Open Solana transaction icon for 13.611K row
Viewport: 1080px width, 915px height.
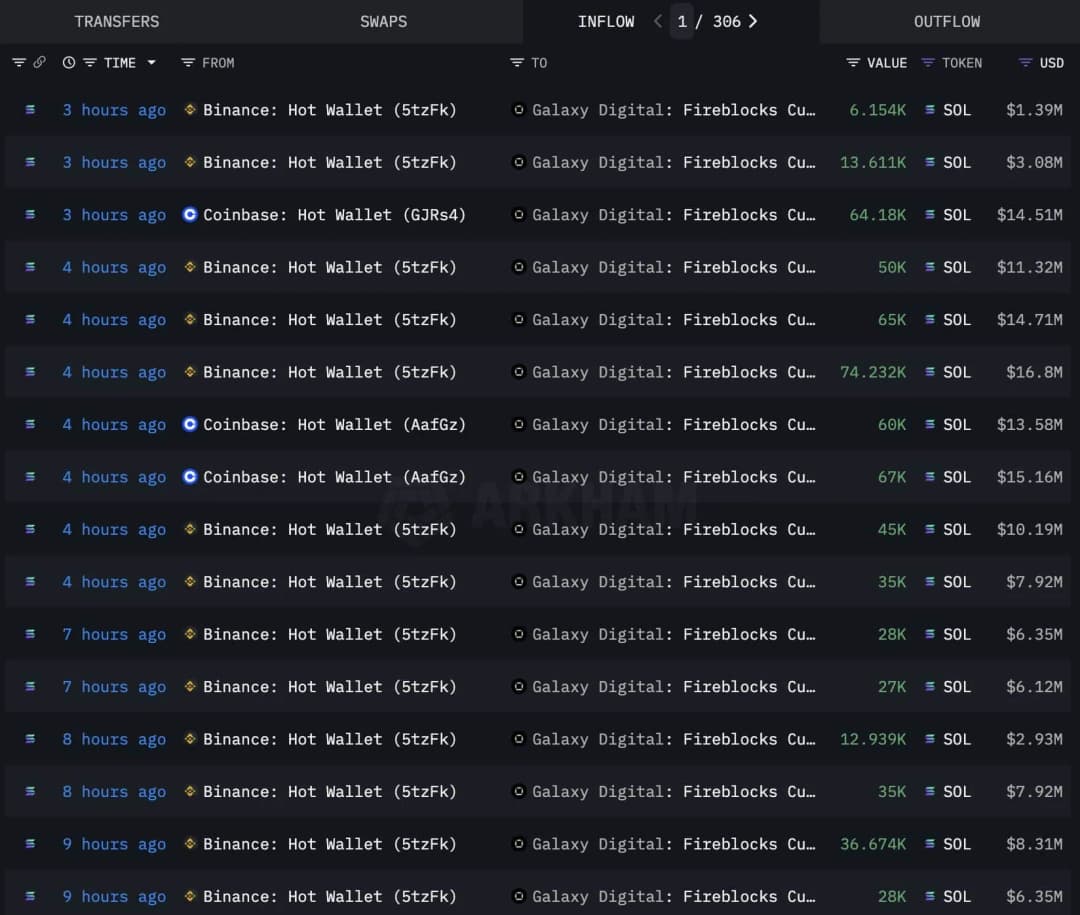click(x=30, y=162)
